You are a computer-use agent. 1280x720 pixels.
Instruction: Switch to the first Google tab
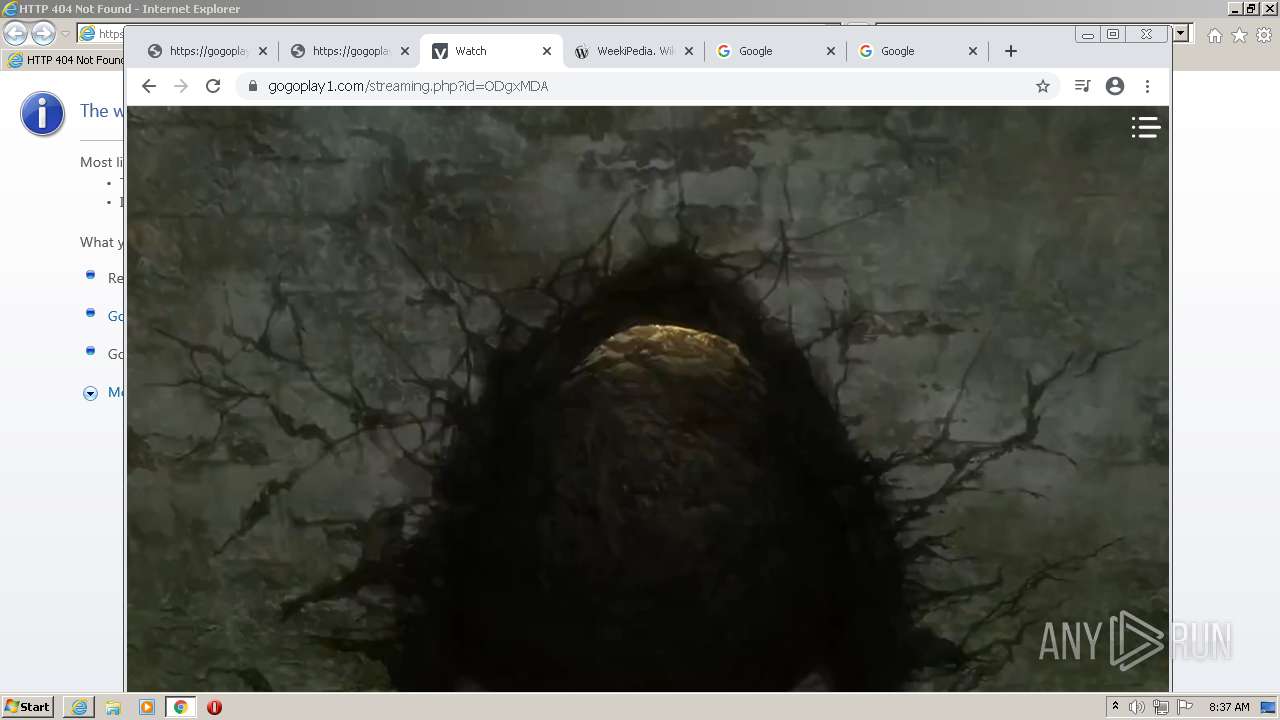coord(775,51)
